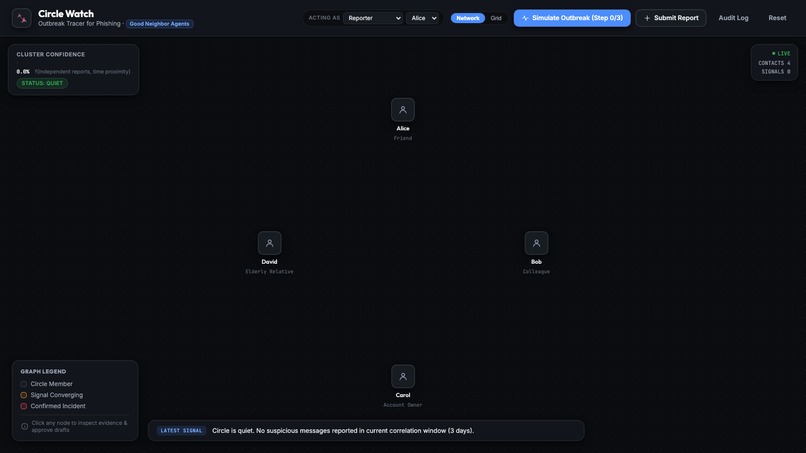Viewport: 806px width, 453px height.
Task: Click the 'GRAPH LEGEND' heading
Action: tap(43, 371)
